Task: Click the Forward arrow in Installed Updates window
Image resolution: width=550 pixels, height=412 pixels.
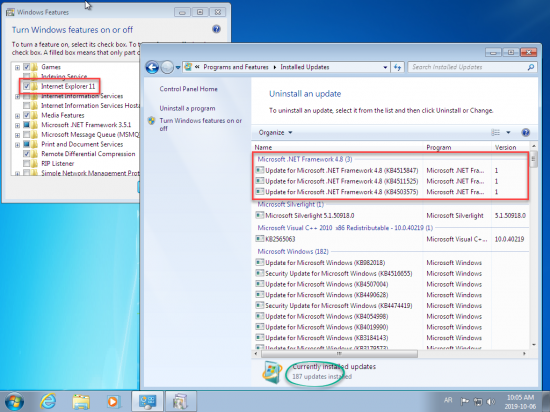Action: (167, 67)
